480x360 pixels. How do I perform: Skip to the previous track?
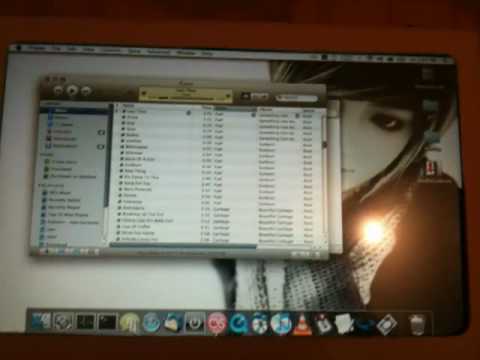click(x=58, y=91)
